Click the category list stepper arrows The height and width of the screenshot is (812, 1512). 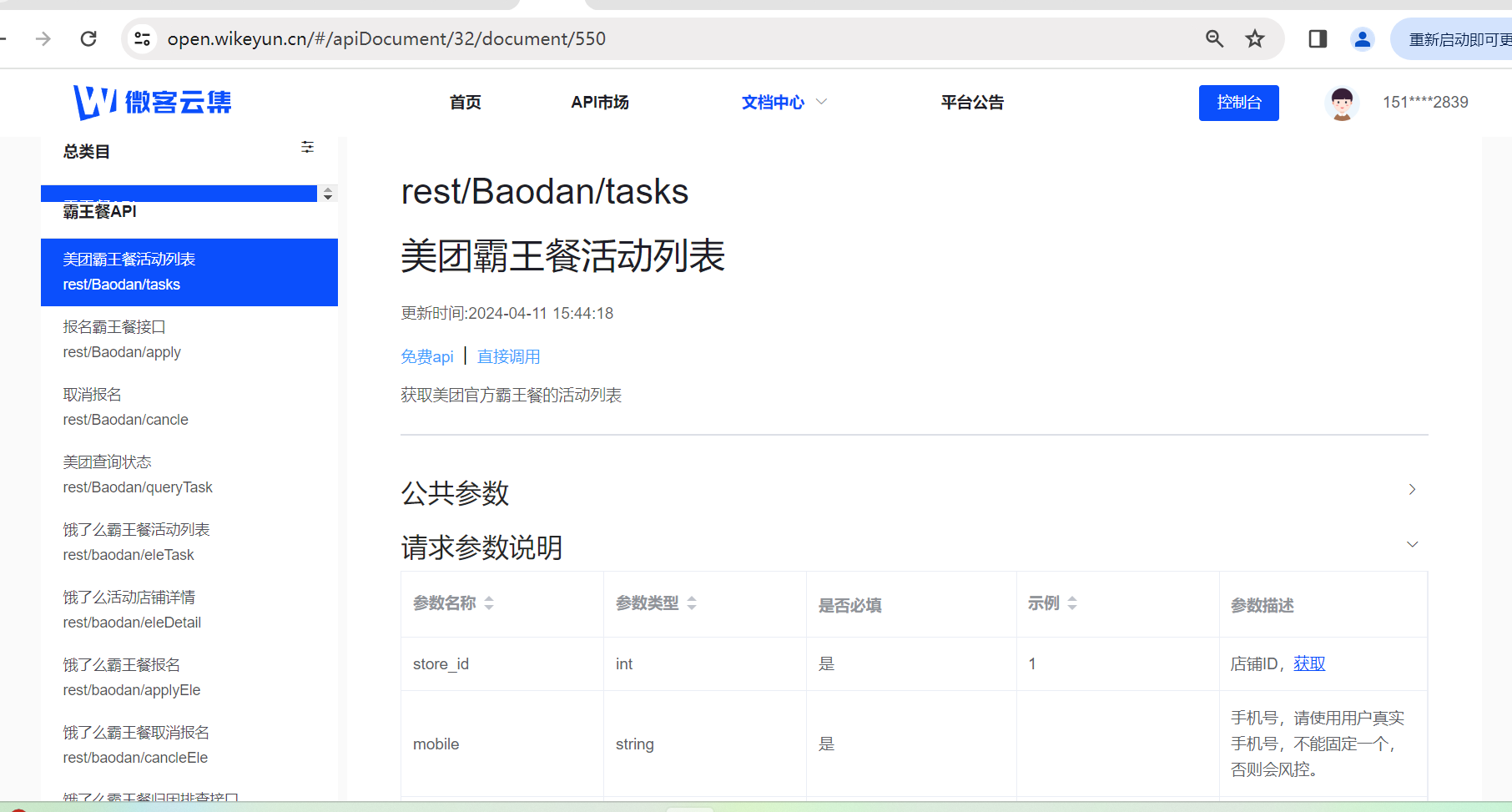(328, 194)
